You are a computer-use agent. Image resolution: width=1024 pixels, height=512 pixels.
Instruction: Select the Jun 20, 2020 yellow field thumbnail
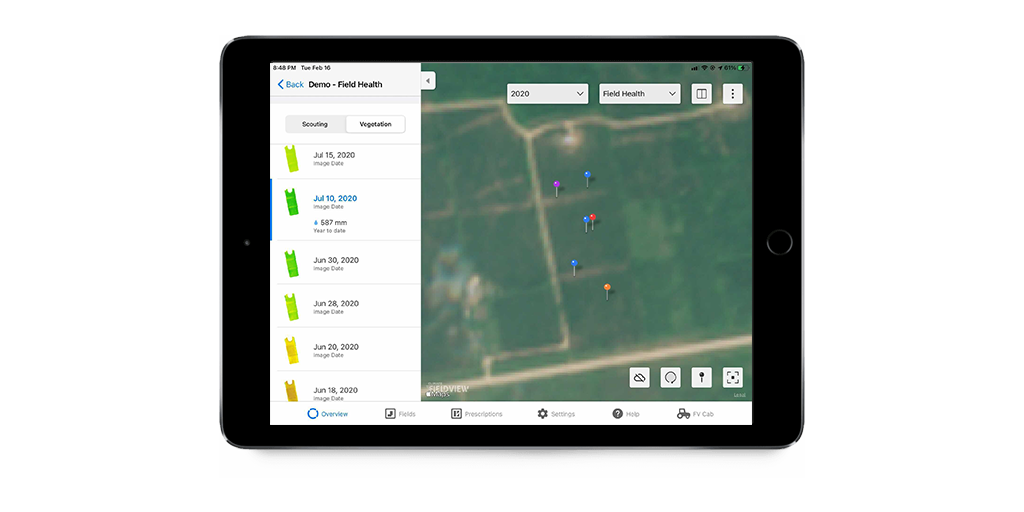click(291, 349)
